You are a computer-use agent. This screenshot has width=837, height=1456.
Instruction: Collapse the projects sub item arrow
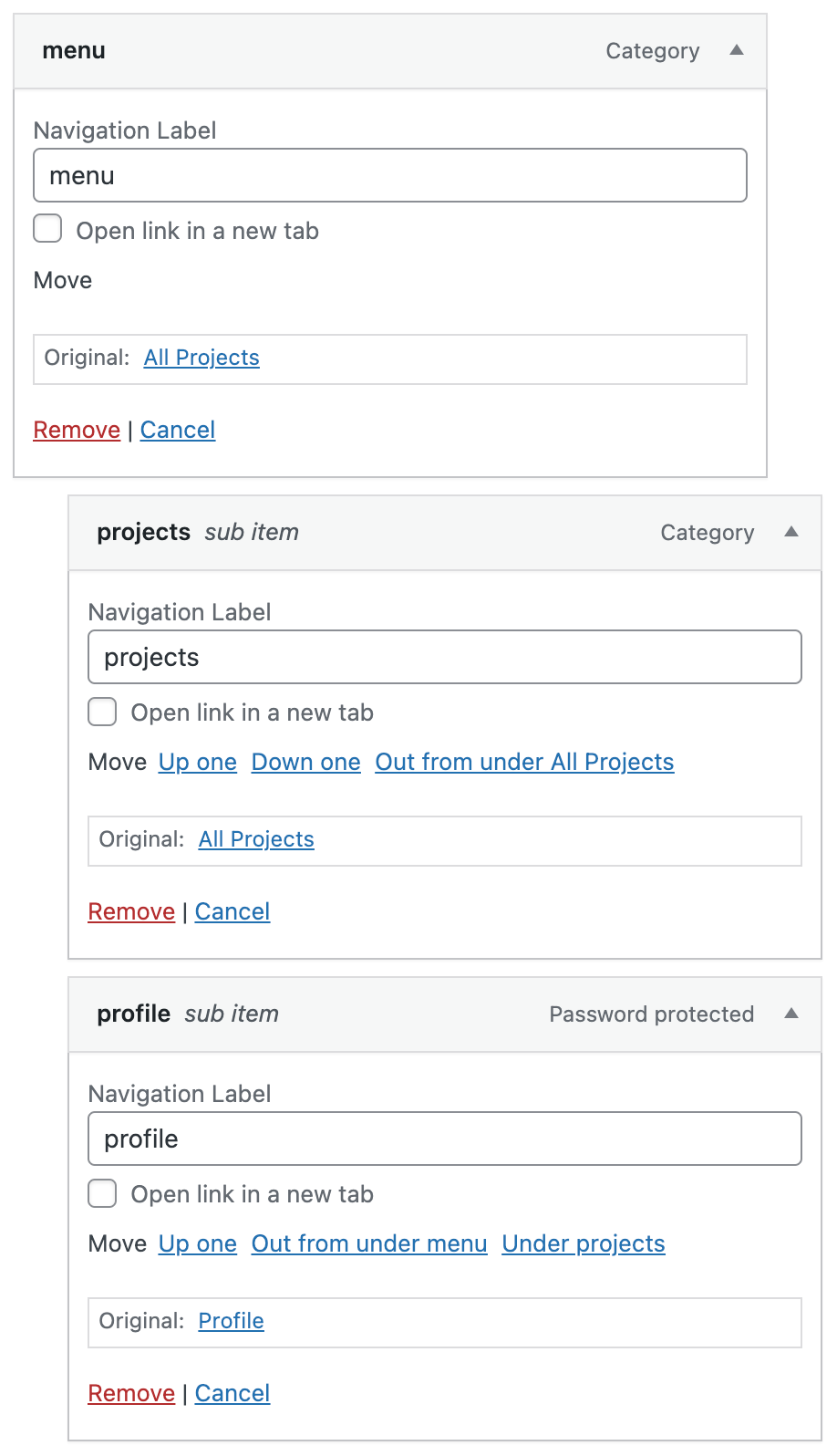click(x=791, y=532)
